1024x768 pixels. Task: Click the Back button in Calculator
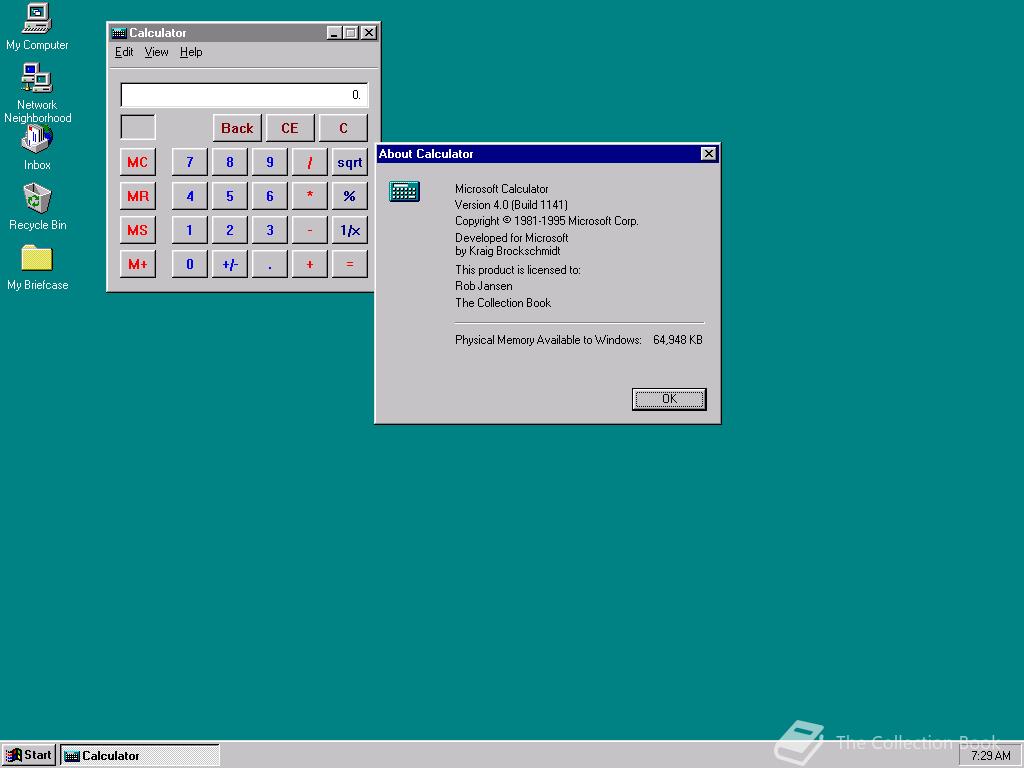click(x=237, y=128)
